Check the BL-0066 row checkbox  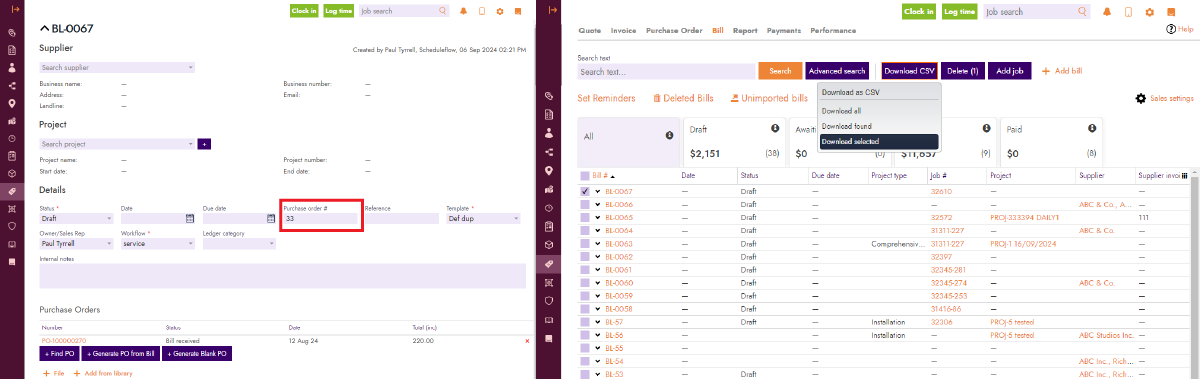[x=585, y=204]
